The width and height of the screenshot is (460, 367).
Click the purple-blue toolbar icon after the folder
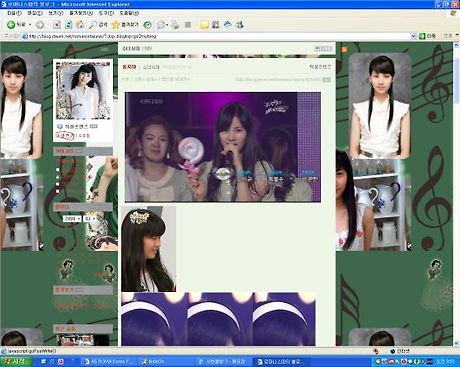pos(215,25)
